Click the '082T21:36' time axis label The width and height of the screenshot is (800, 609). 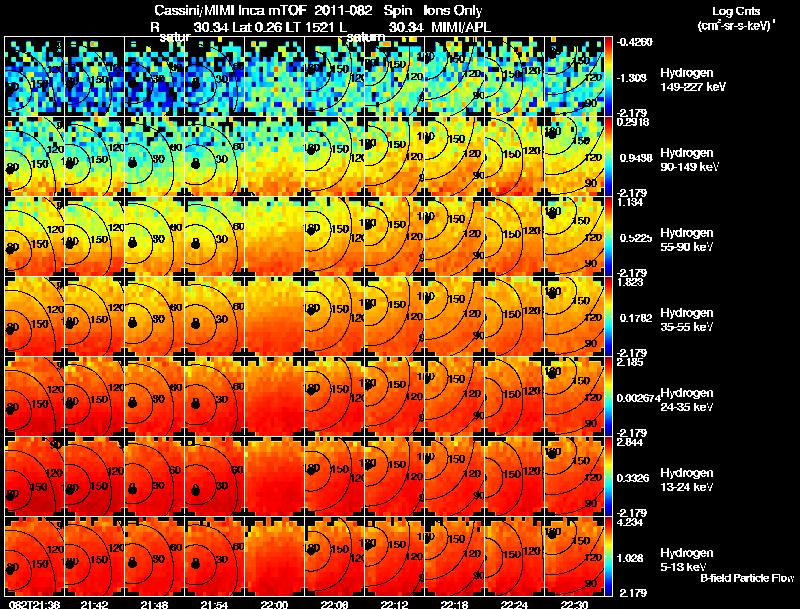click(34, 604)
